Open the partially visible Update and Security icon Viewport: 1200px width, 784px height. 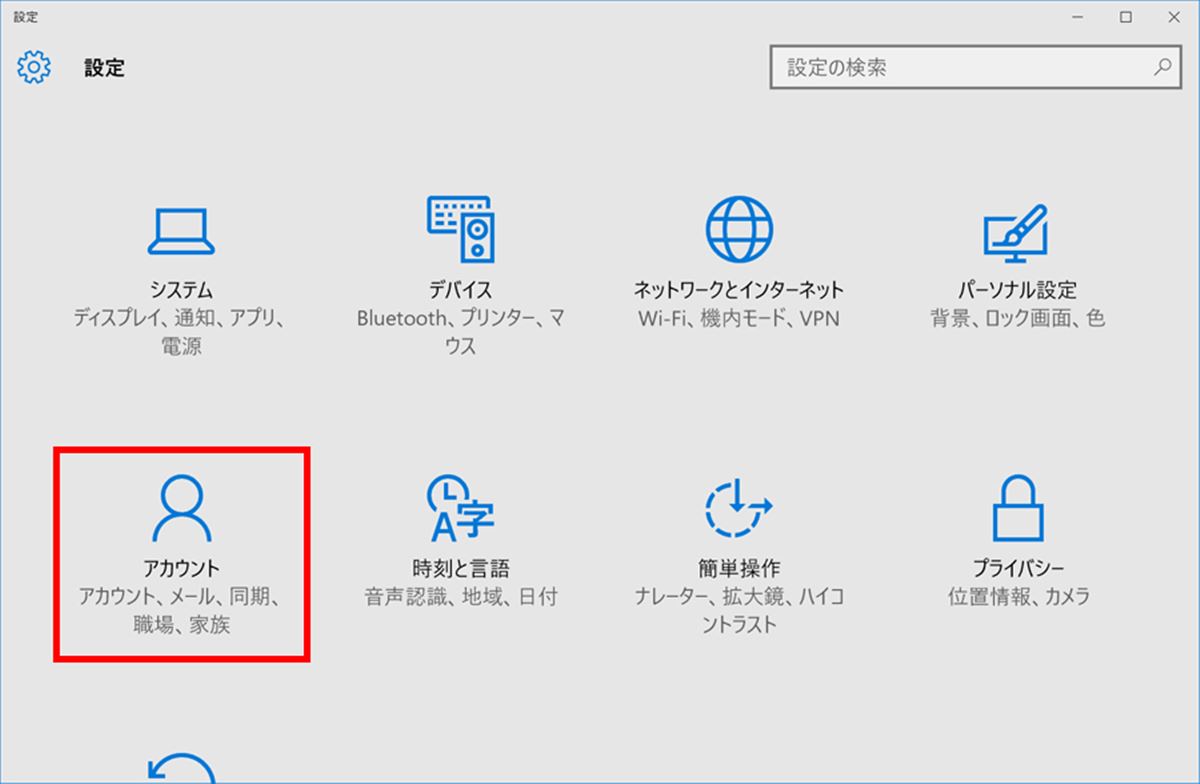pos(181,768)
